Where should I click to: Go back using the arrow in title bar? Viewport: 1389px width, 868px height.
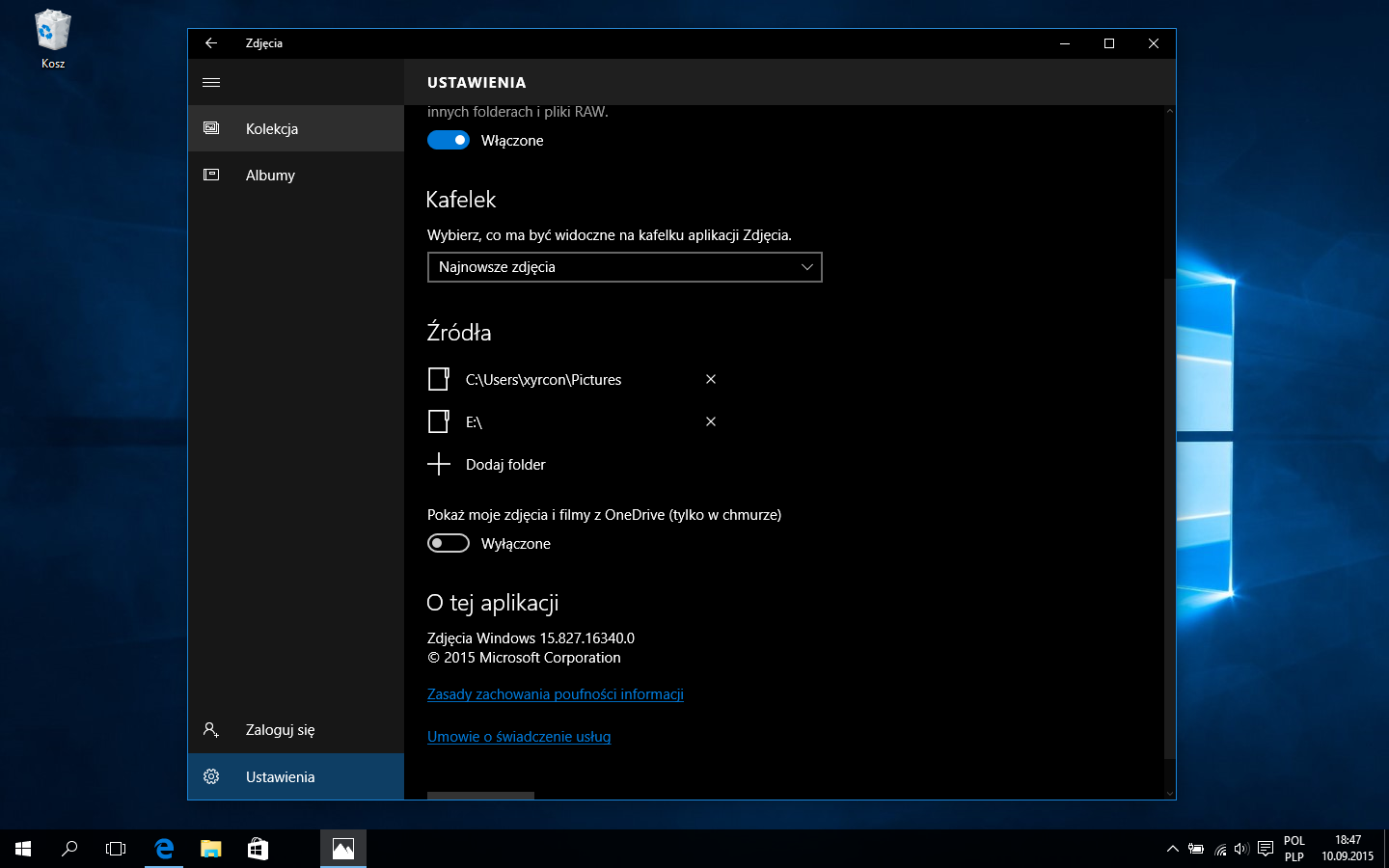(x=211, y=43)
